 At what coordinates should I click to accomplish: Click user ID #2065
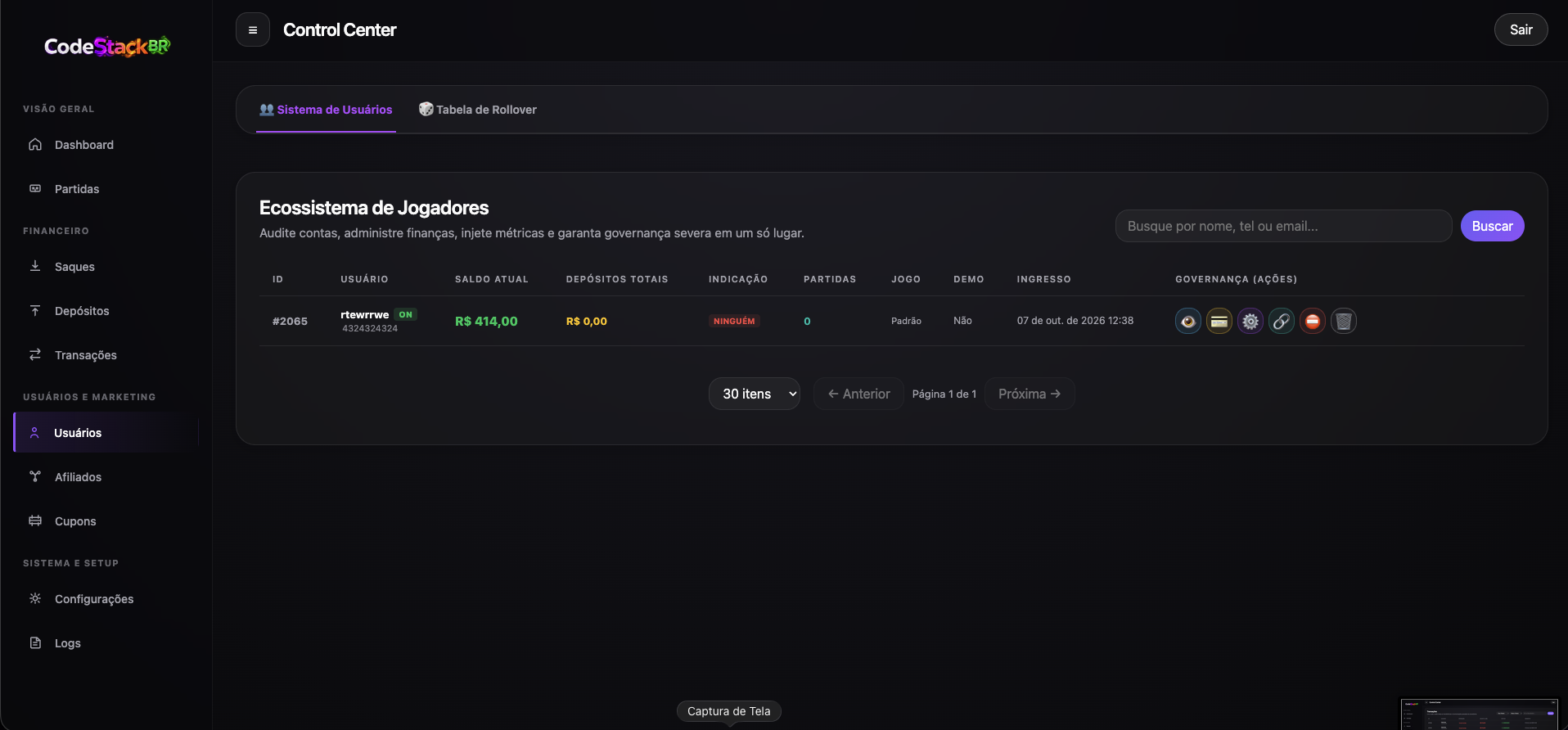click(x=290, y=322)
